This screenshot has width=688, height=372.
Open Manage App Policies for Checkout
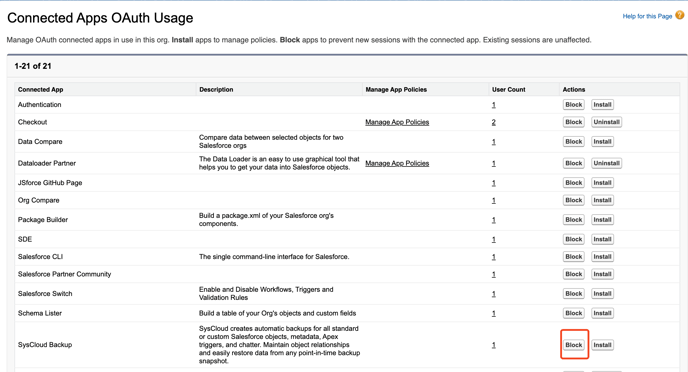(x=397, y=122)
